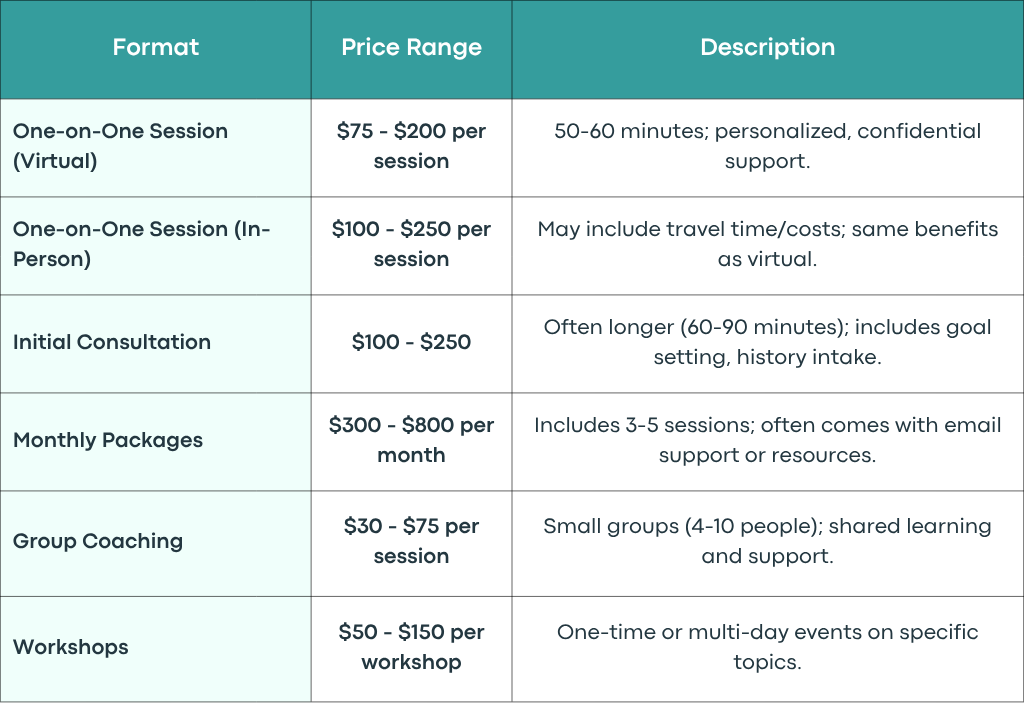Screen dimensions: 1024x703
Task: Click the Small groups (4-10 people) description
Action: [x=767, y=541]
